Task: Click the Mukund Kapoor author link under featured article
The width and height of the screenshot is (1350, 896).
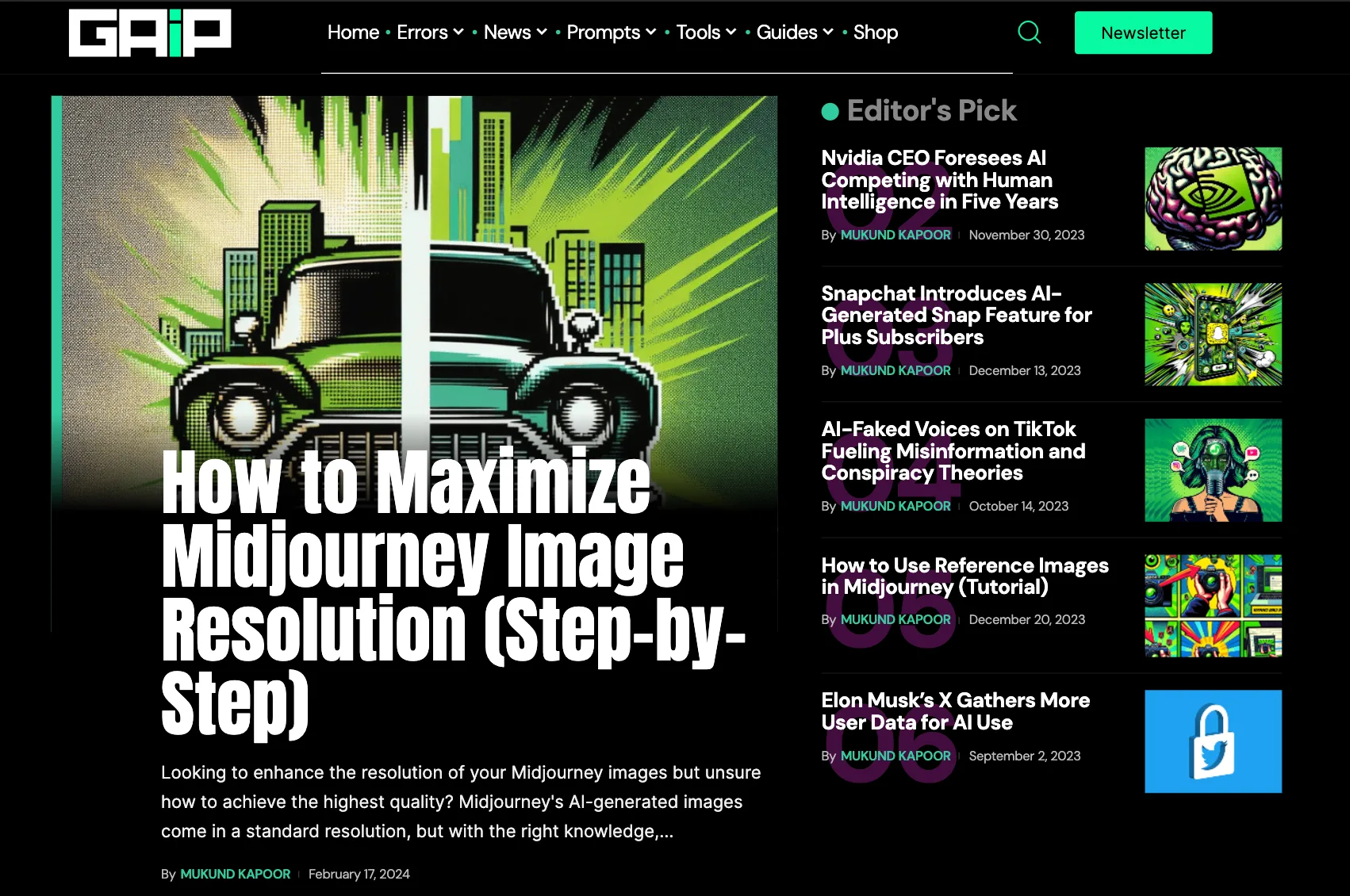Action: click(235, 874)
